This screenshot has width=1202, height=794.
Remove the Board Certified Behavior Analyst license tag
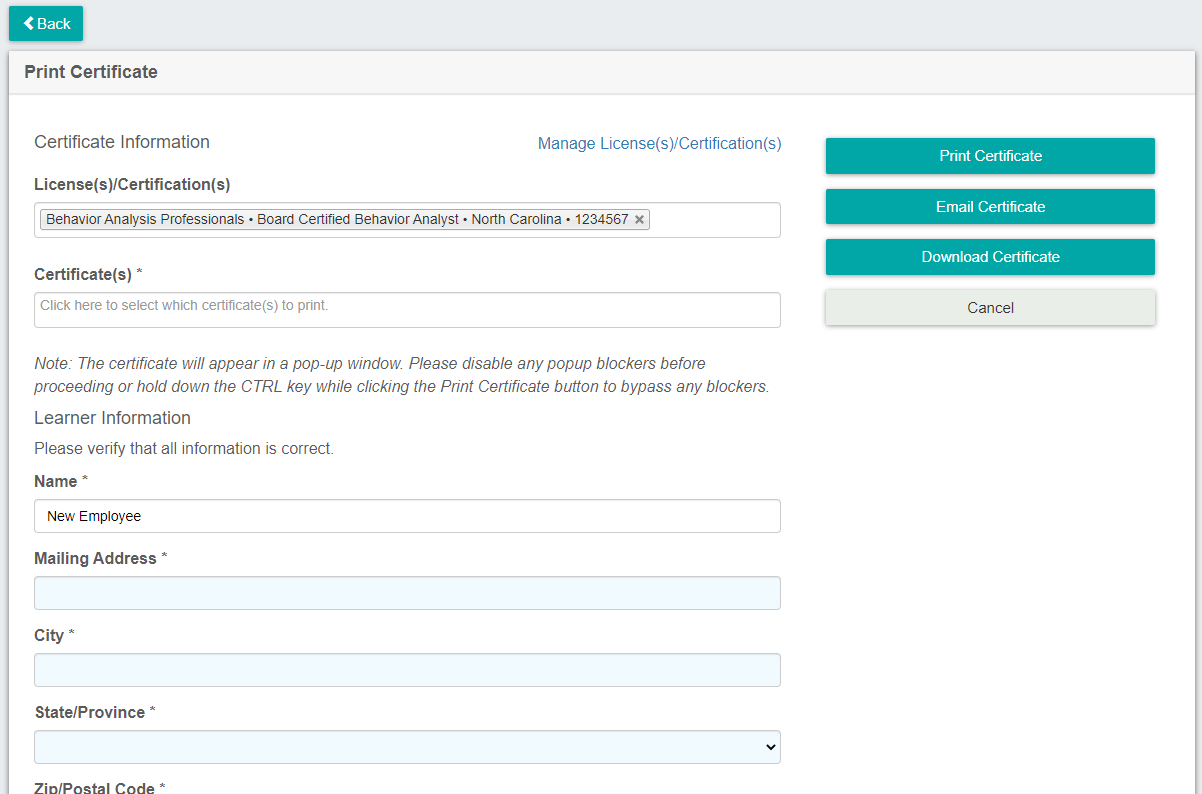click(x=640, y=220)
